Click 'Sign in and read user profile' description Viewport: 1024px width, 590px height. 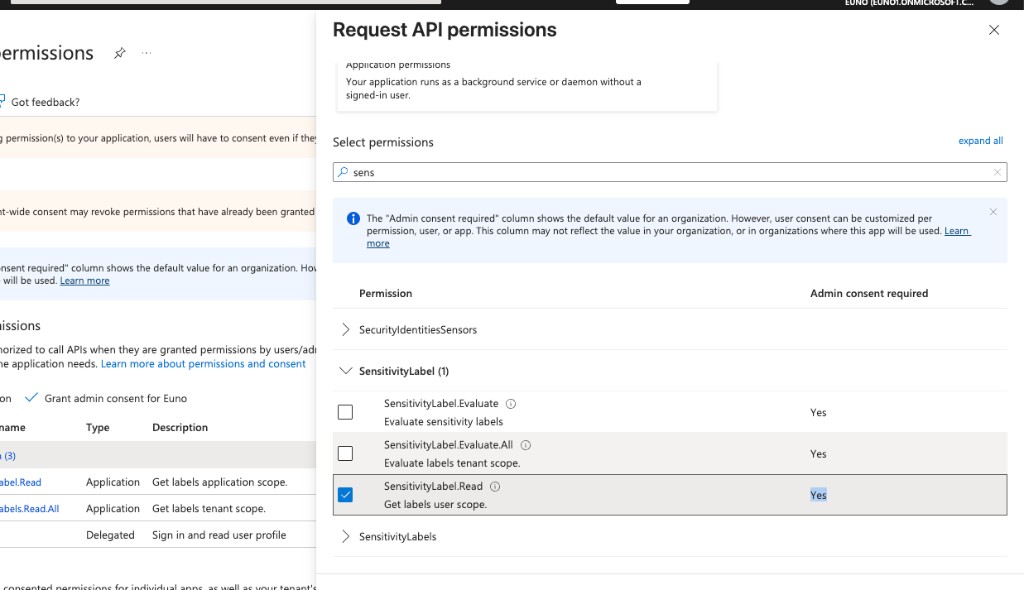click(x=219, y=535)
